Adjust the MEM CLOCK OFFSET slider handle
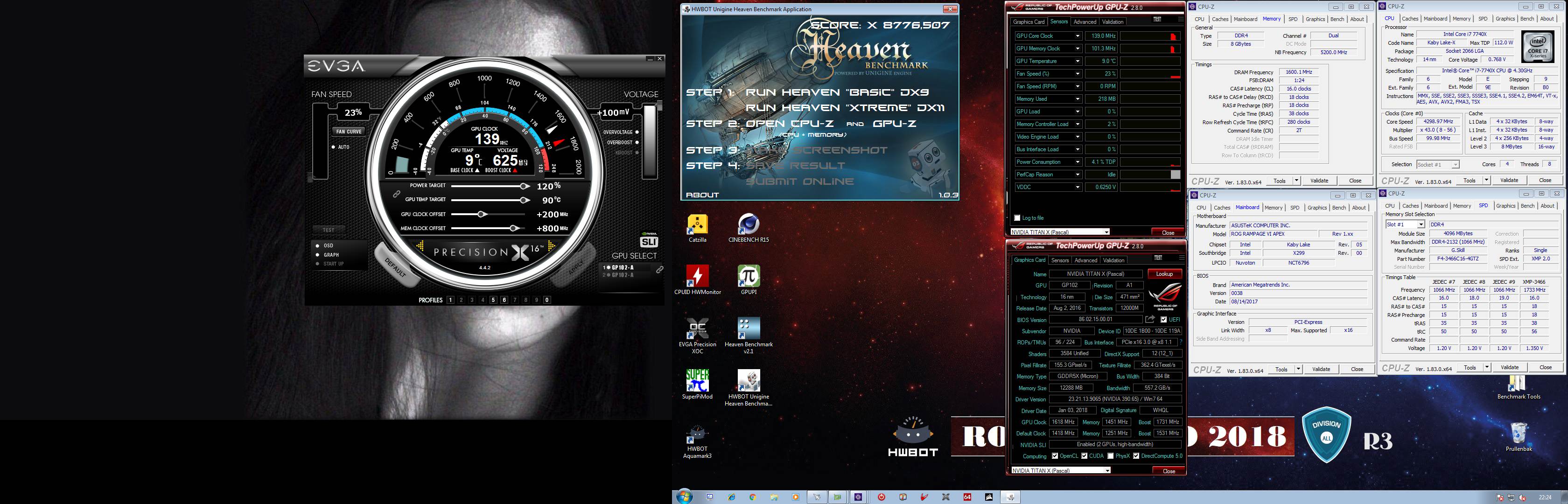1568x504 pixels. 514,228
